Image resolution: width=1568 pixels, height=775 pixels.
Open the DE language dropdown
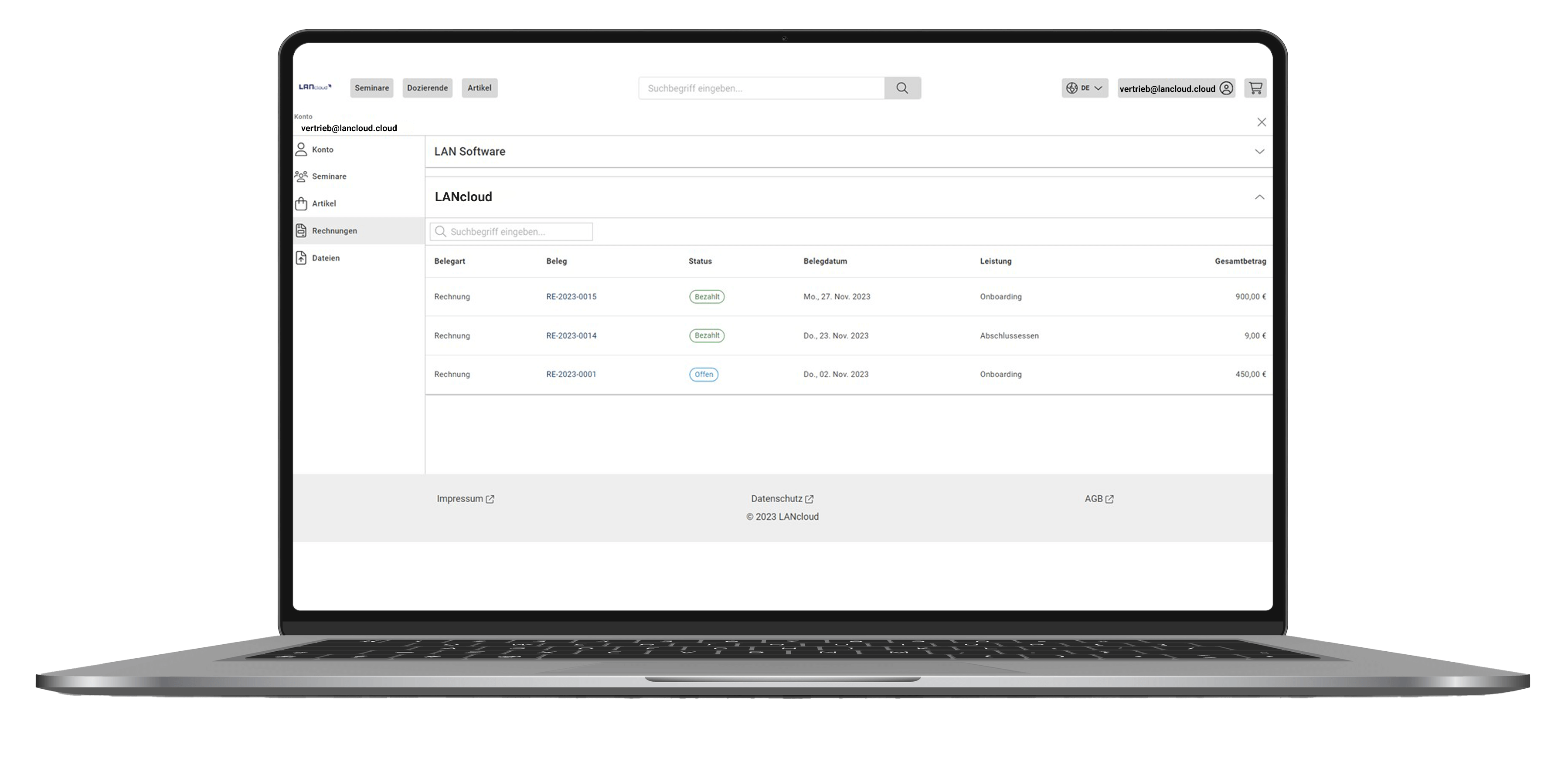click(x=1085, y=88)
